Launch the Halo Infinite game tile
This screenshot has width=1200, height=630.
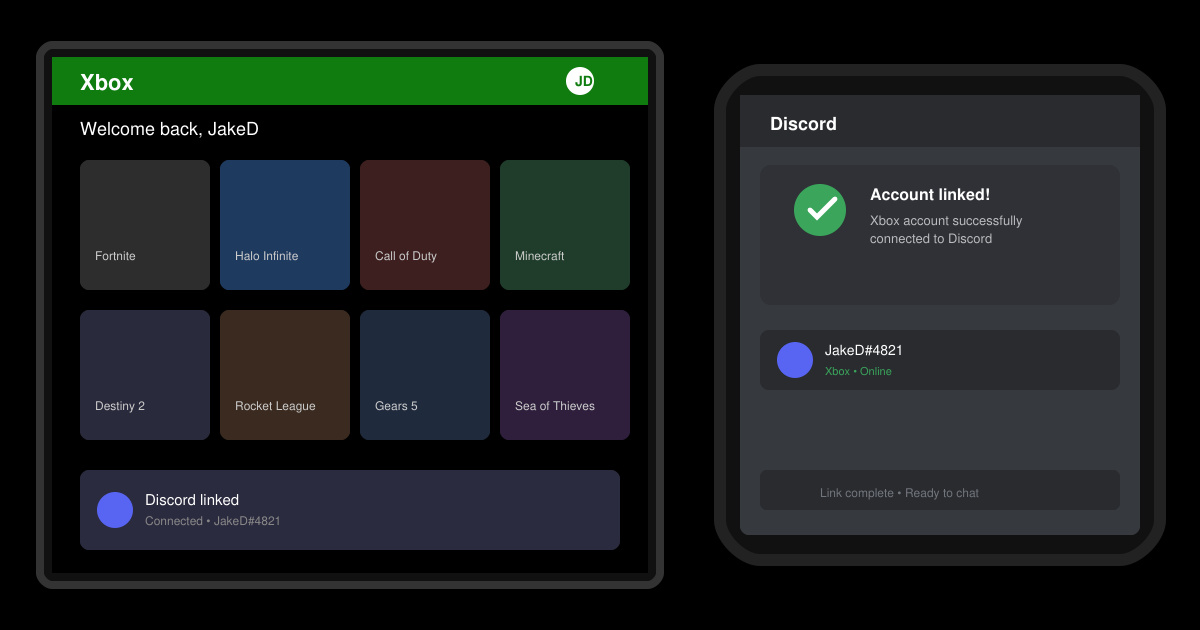coord(285,225)
